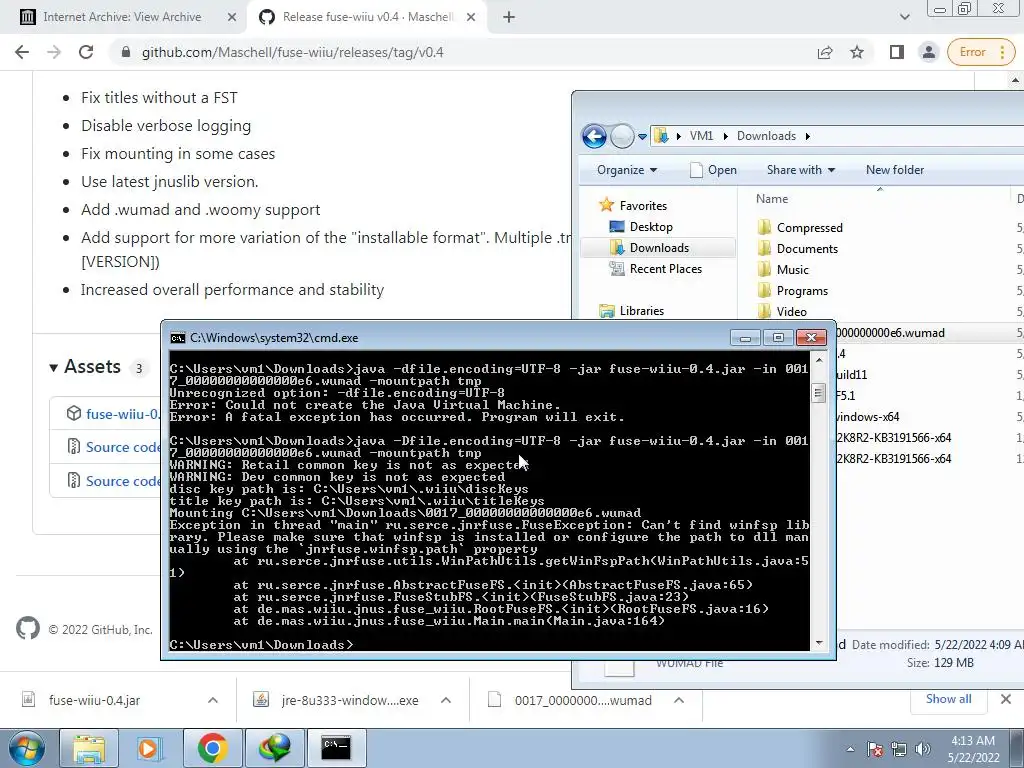The height and width of the screenshot is (768, 1024).
Task: Click the cmd taskbar icon
Action: [x=336, y=748]
